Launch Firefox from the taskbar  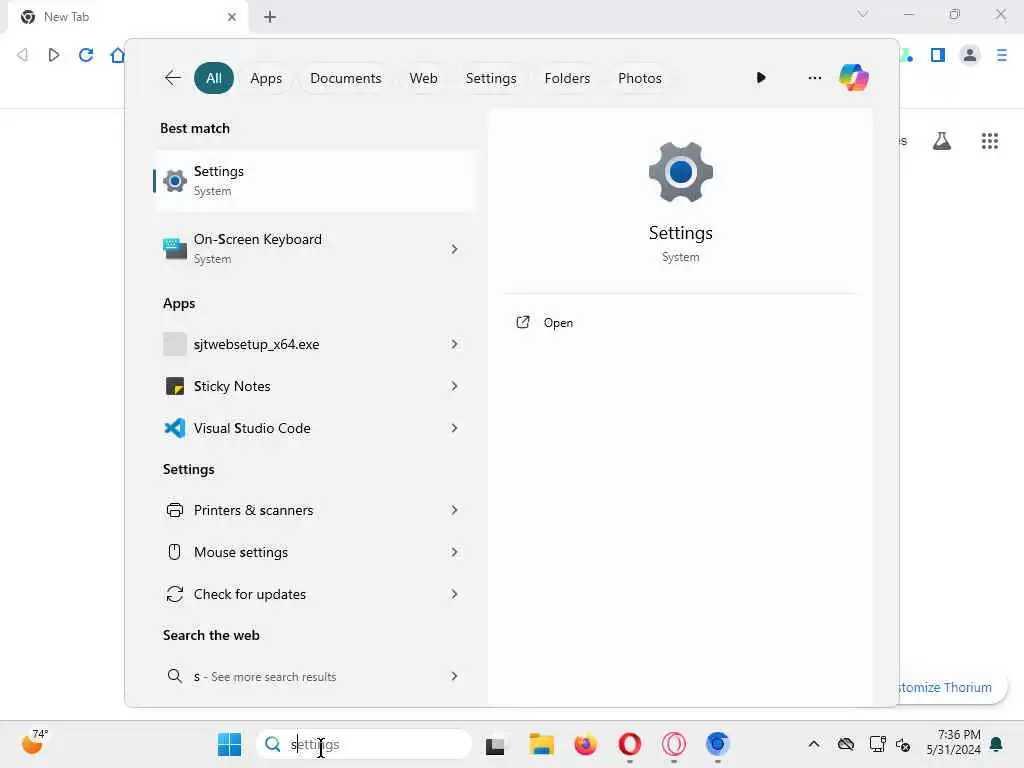pyautogui.click(x=585, y=744)
